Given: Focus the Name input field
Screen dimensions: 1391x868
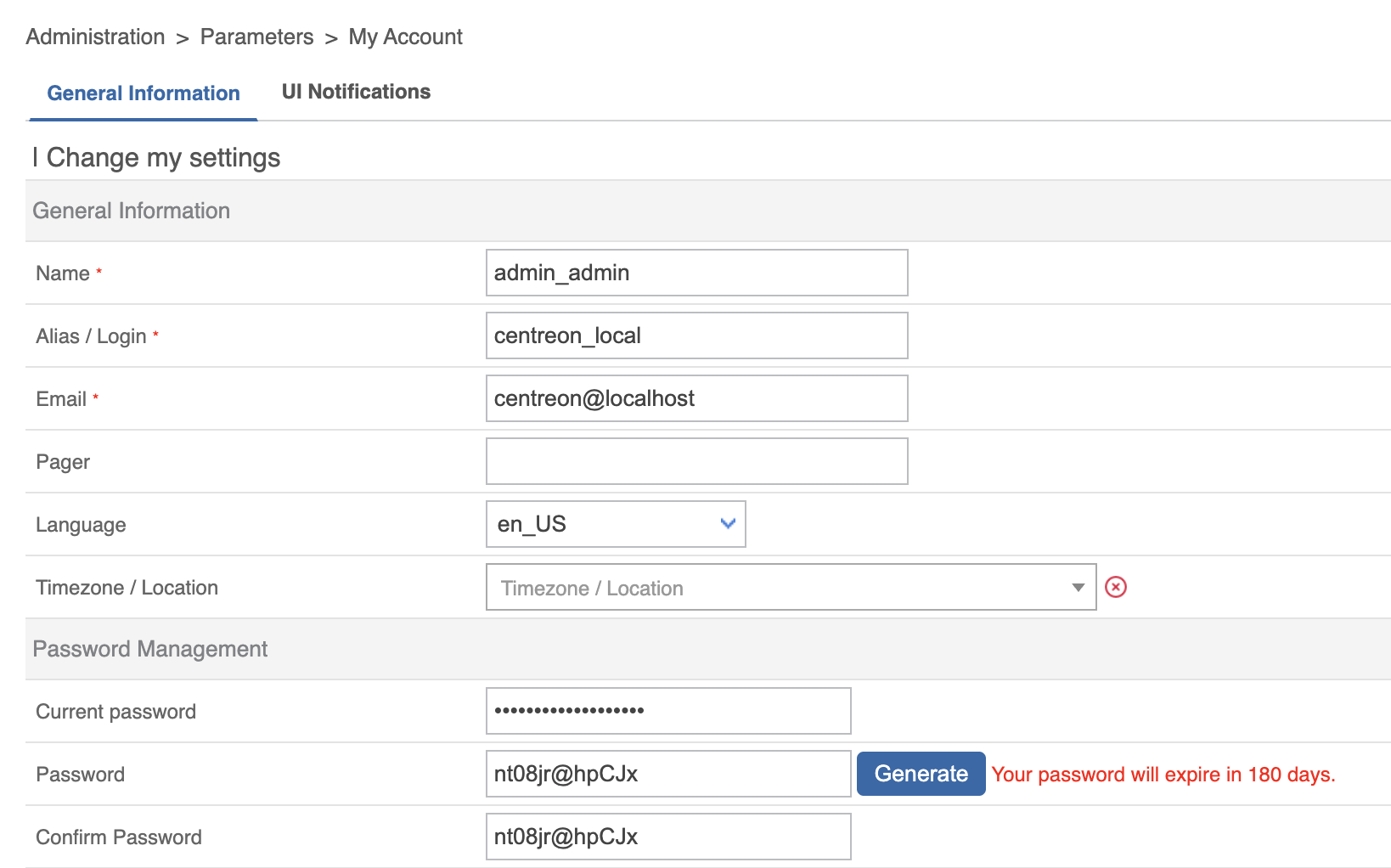Looking at the screenshot, I should pos(696,273).
